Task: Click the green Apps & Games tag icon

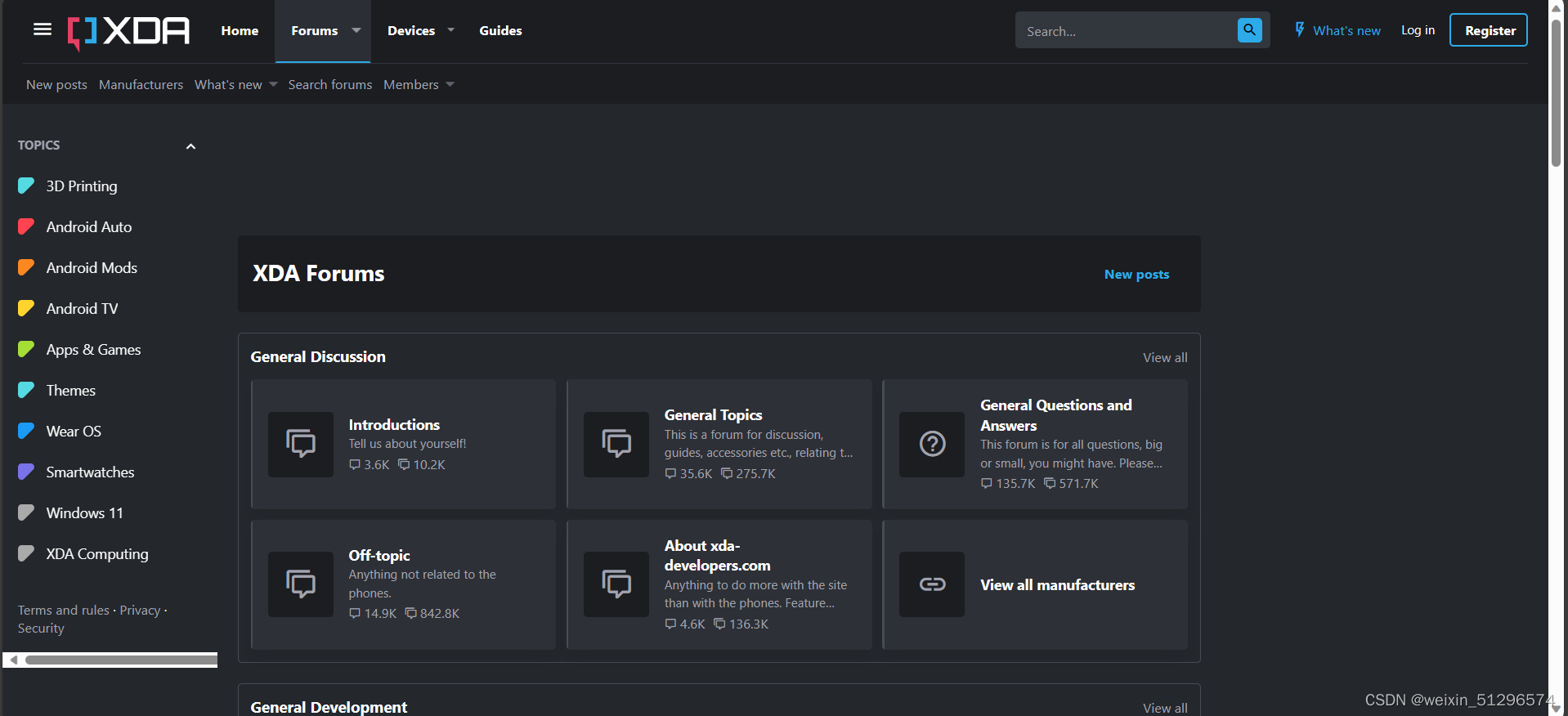Action: [x=26, y=349]
